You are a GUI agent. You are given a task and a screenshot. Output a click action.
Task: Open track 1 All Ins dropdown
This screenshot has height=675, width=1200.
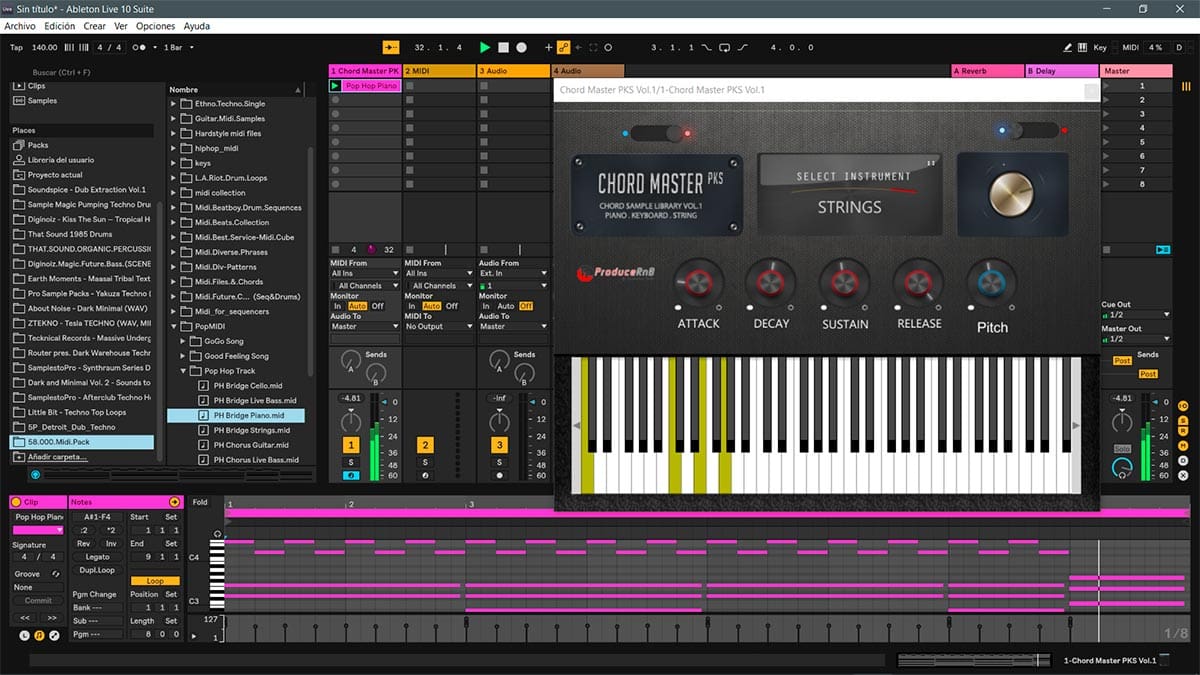[x=365, y=273]
